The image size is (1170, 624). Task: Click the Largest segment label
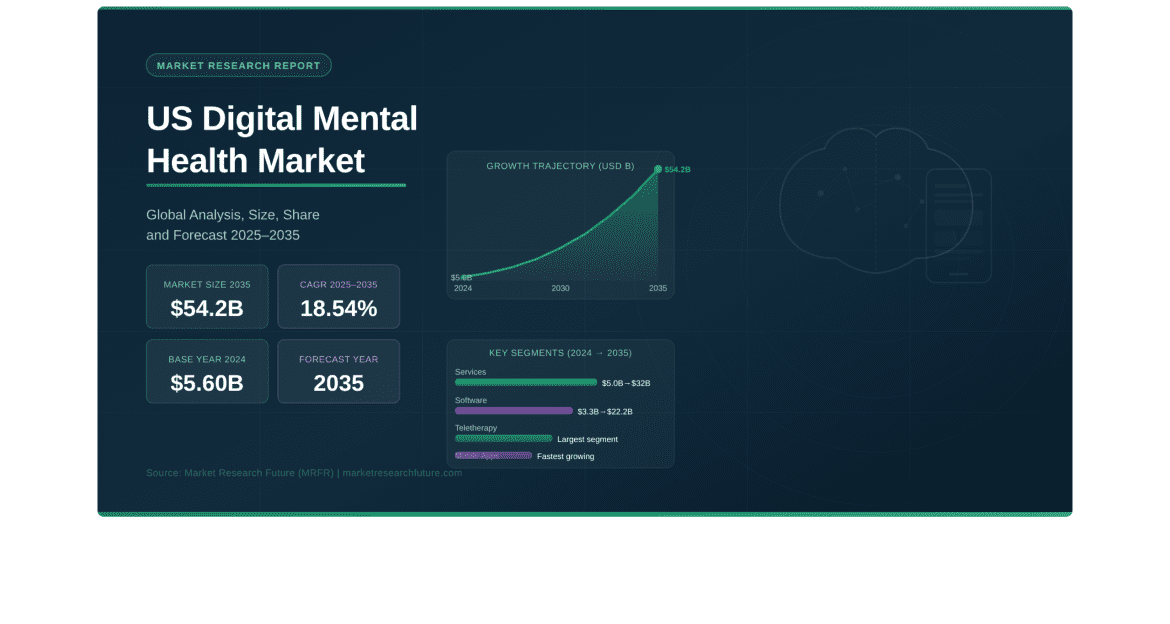click(587, 439)
